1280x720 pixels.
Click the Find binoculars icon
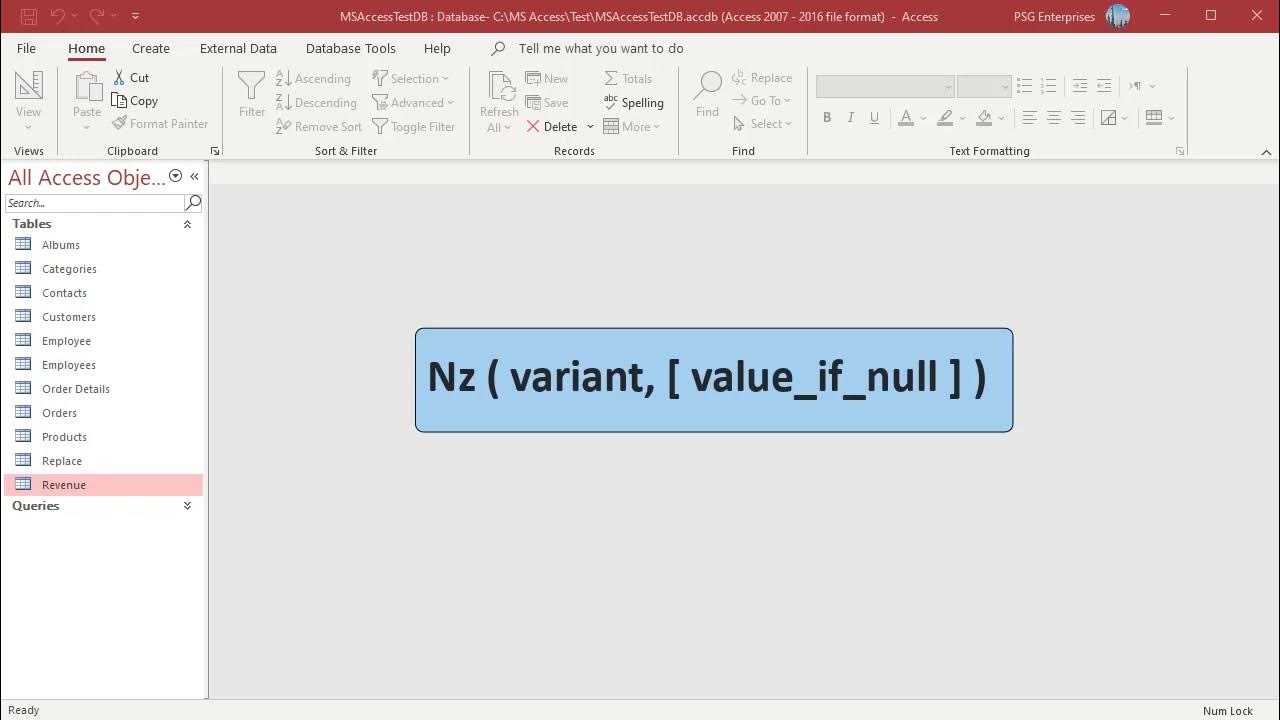tap(707, 87)
